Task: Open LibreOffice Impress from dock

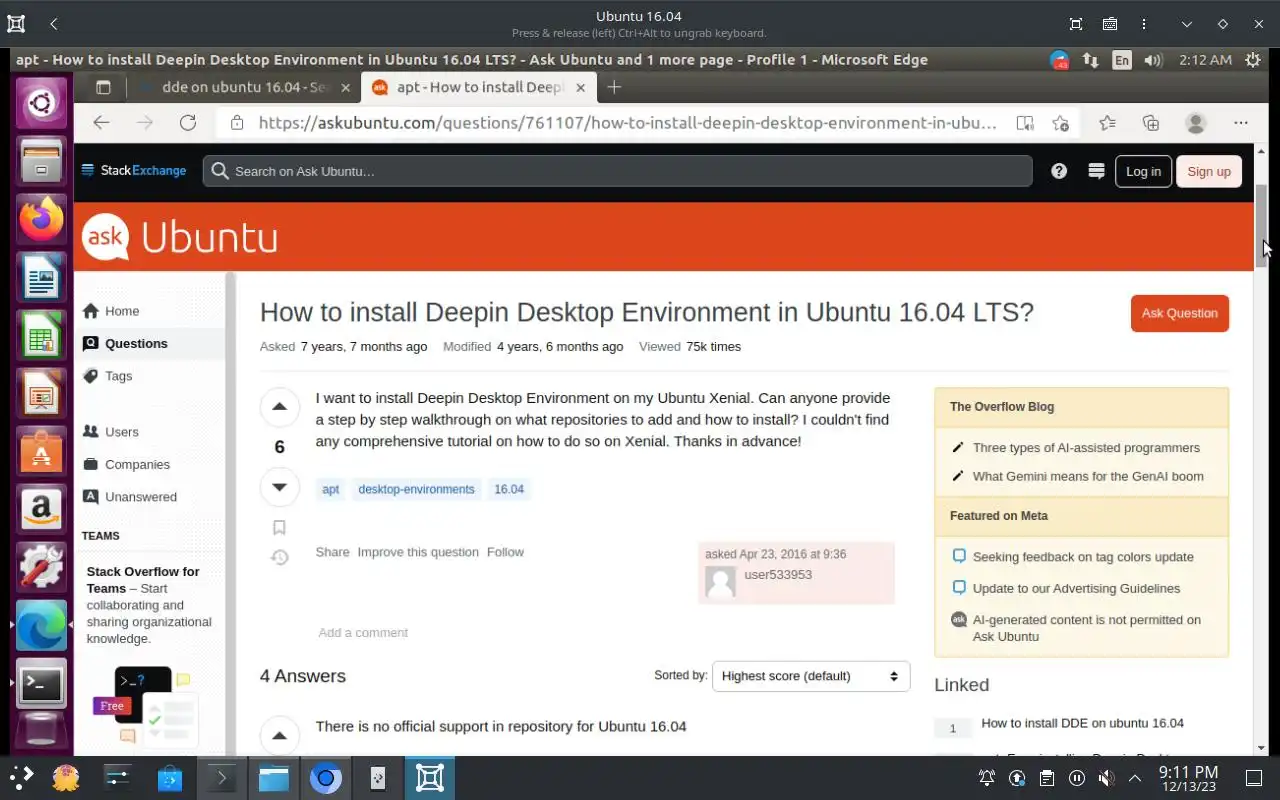Action: pos(41,393)
